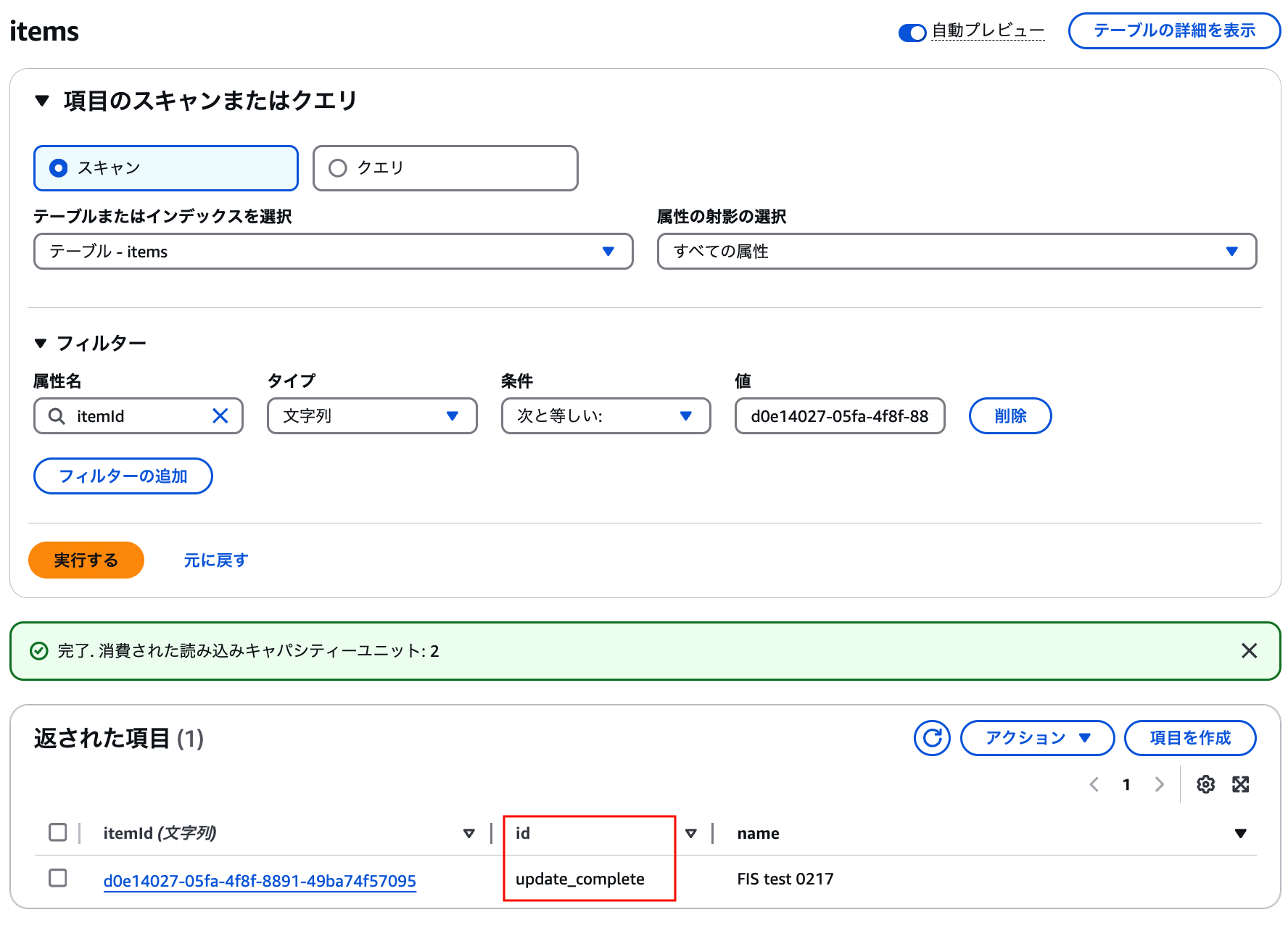Click the green success checkmark icon
The width and height of the screenshot is (1288, 928).
[x=39, y=651]
